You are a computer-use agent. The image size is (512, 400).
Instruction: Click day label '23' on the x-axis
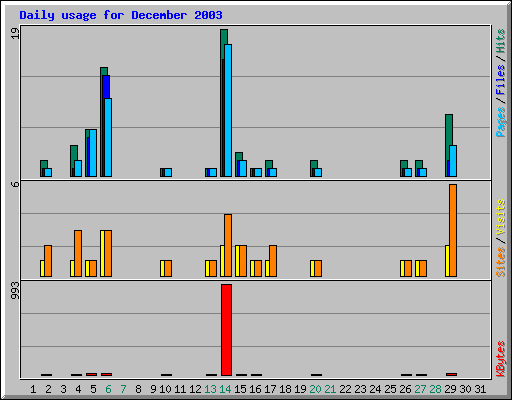coord(360,389)
